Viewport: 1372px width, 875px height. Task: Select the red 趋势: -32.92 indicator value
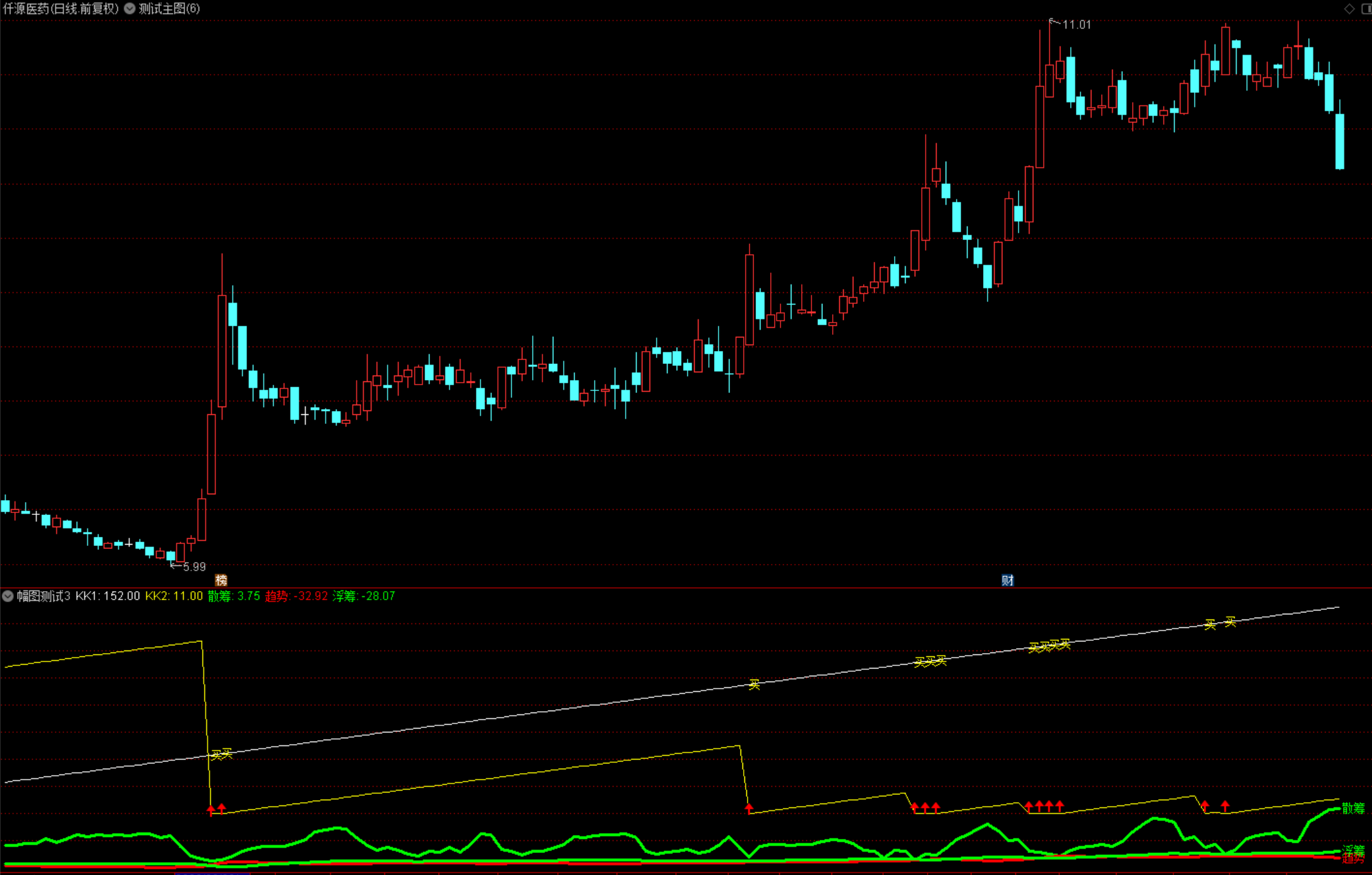pyautogui.click(x=296, y=596)
